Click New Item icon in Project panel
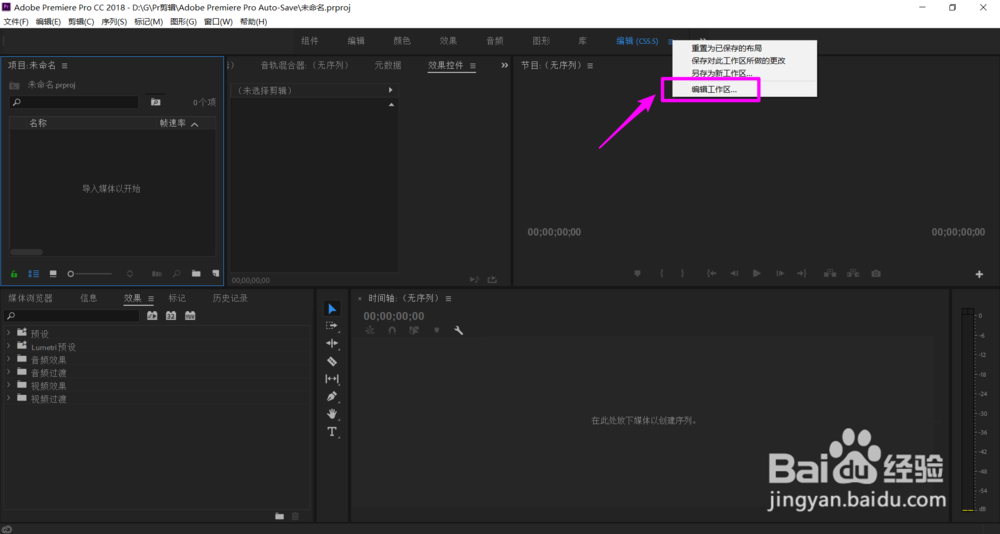The width and height of the screenshot is (1000, 534). tap(216, 274)
